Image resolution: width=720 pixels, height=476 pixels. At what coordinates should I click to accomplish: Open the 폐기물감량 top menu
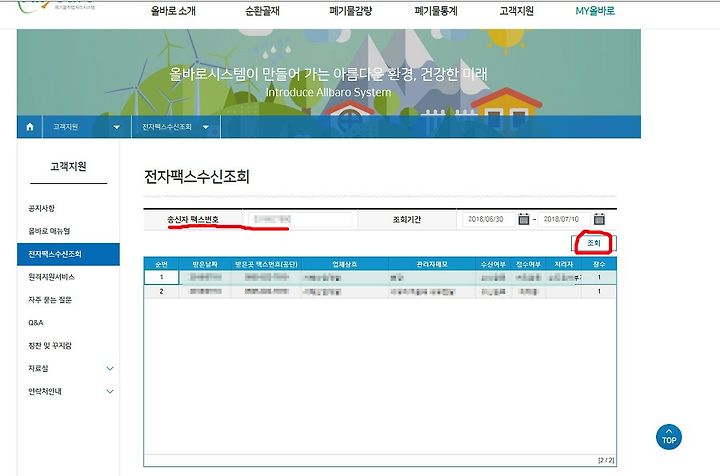[350, 11]
